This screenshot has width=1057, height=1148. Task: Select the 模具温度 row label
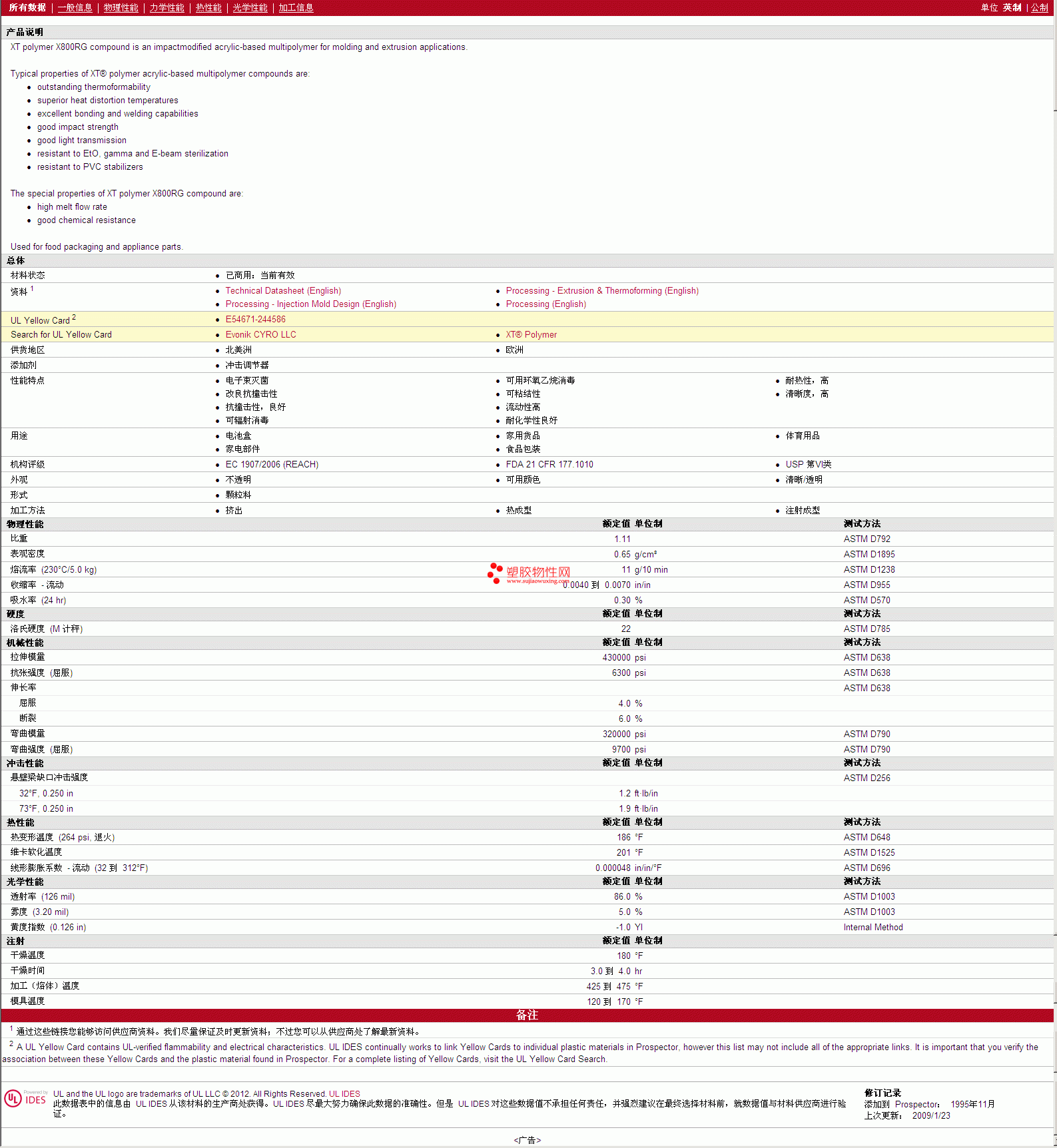(27, 1002)
